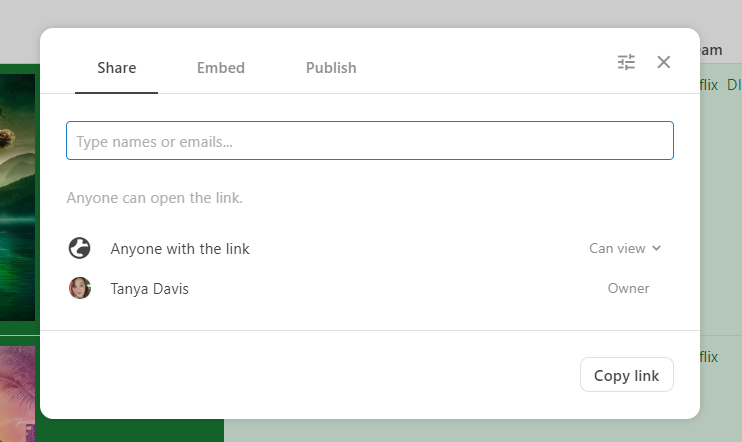Click Tanya Davis's profile avatar
The width and height of the screenshot is (742, 442).
[x=79, y=288]
